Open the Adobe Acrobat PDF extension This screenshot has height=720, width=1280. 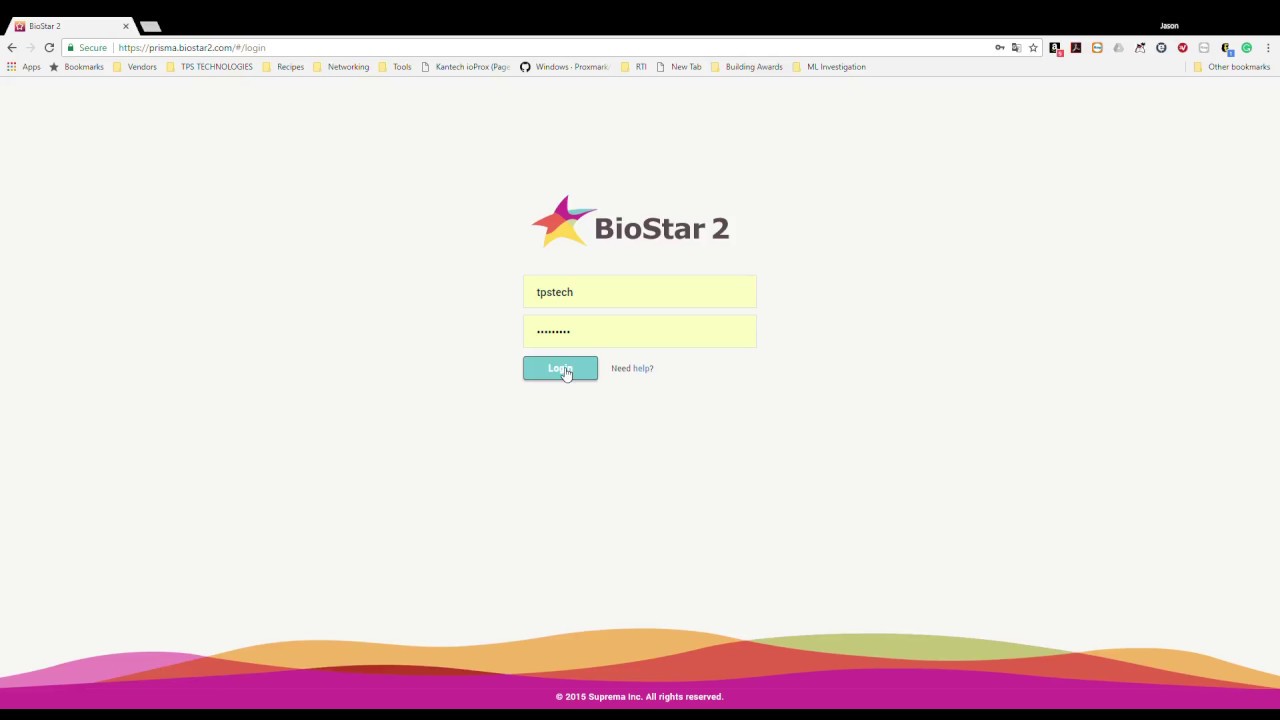(1076, 47)
